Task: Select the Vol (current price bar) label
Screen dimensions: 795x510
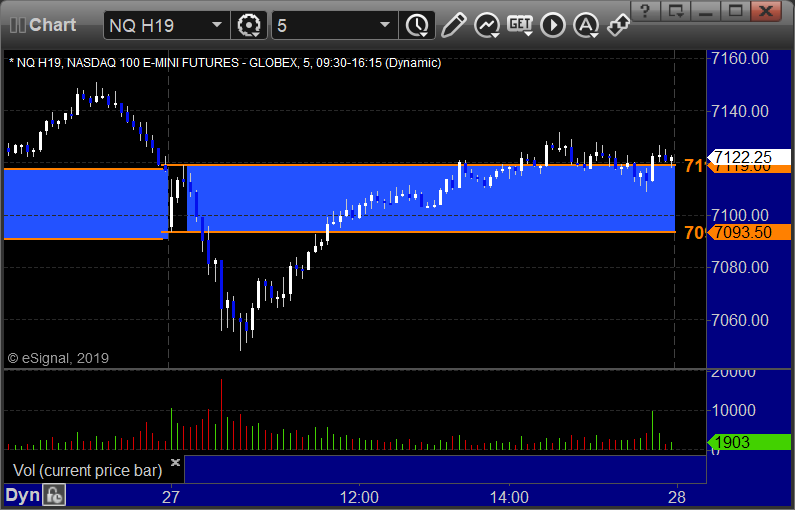Action: point(87,470)
